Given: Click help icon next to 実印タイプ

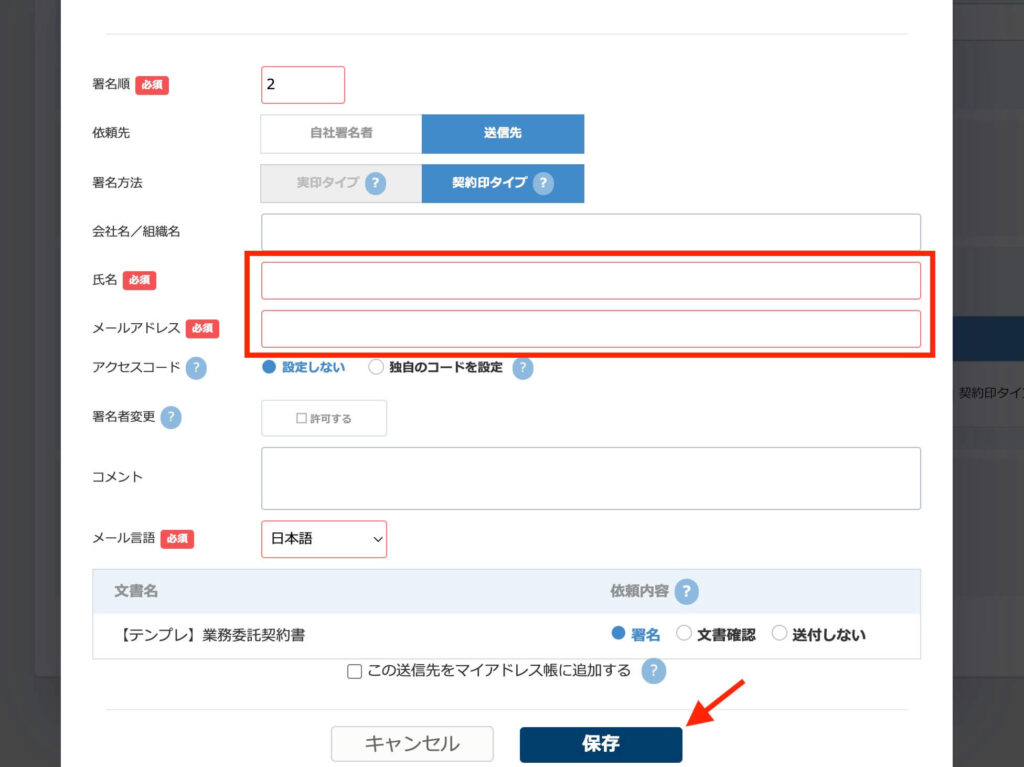Looking at the screenshot, I should (375, 184).
